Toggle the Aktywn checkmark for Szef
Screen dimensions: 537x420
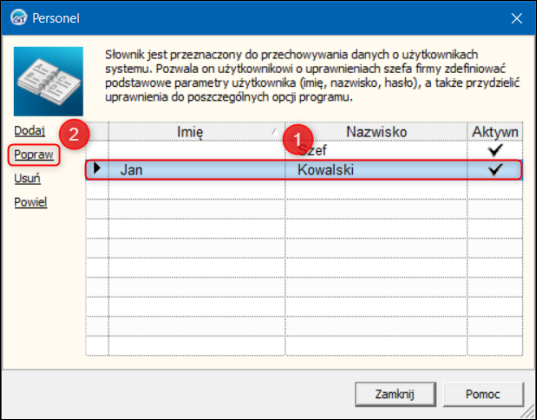(x=495, y=150)
